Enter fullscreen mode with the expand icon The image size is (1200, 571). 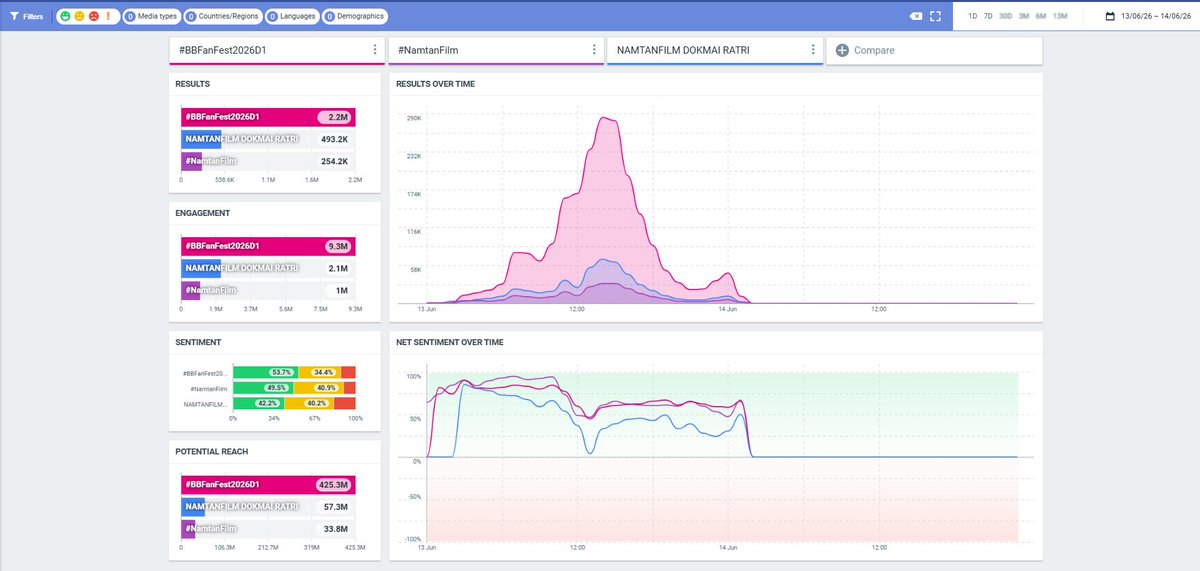pyautogui.click(x=936, y=16)
